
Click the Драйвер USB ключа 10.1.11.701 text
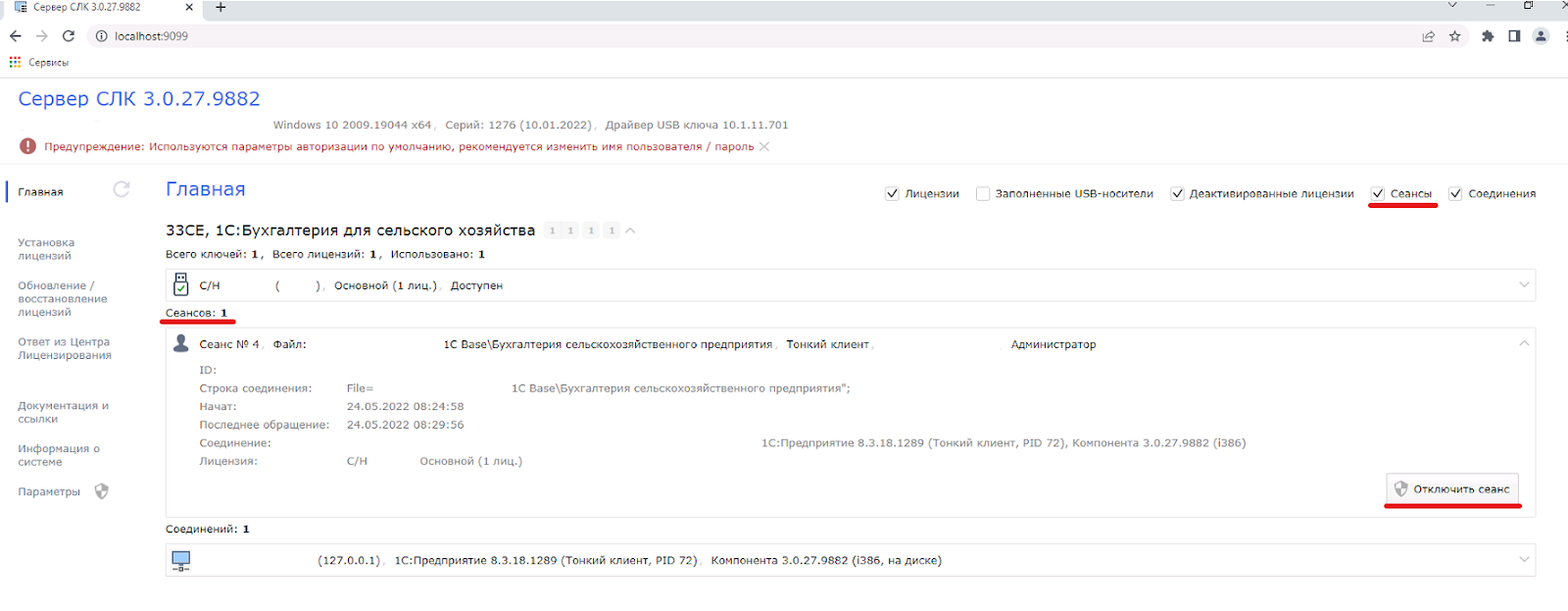tap(697, 125)
